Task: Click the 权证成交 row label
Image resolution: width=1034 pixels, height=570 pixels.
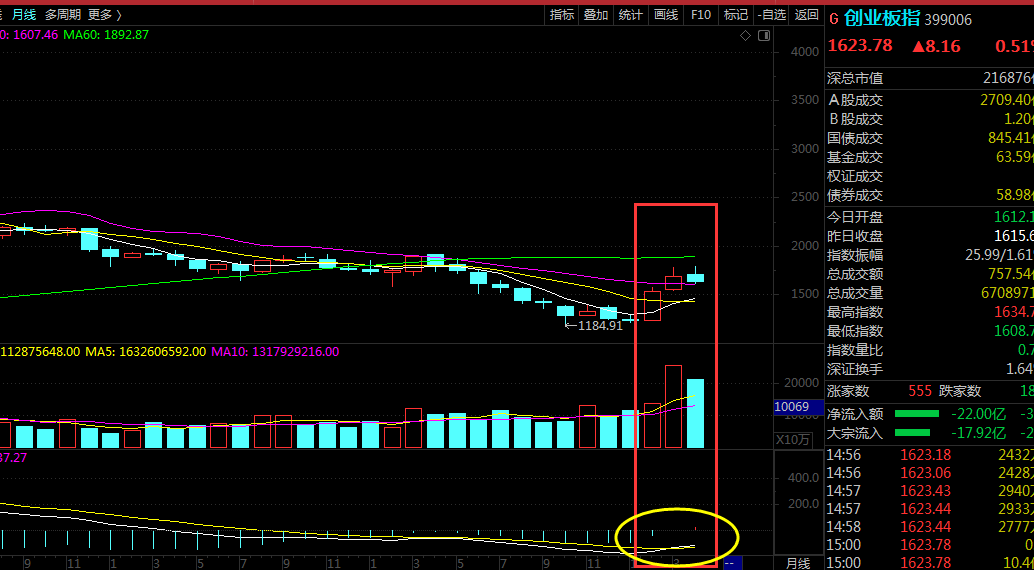Action: (855, 176)
